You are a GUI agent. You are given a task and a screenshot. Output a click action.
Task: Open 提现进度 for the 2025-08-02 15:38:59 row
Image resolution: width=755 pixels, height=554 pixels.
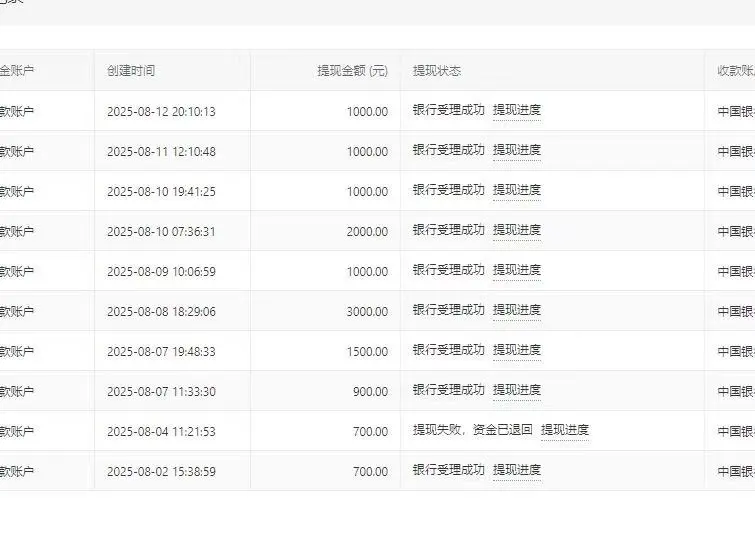517,470
